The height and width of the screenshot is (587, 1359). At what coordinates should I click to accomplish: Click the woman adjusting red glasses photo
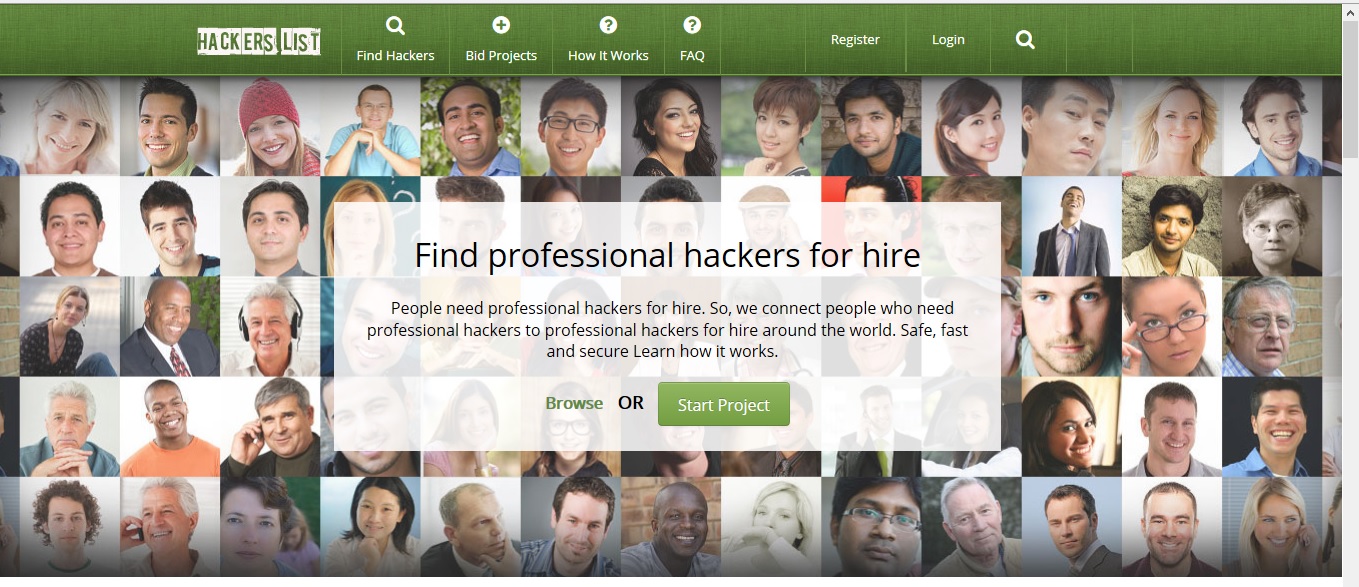coord(1171,326)
